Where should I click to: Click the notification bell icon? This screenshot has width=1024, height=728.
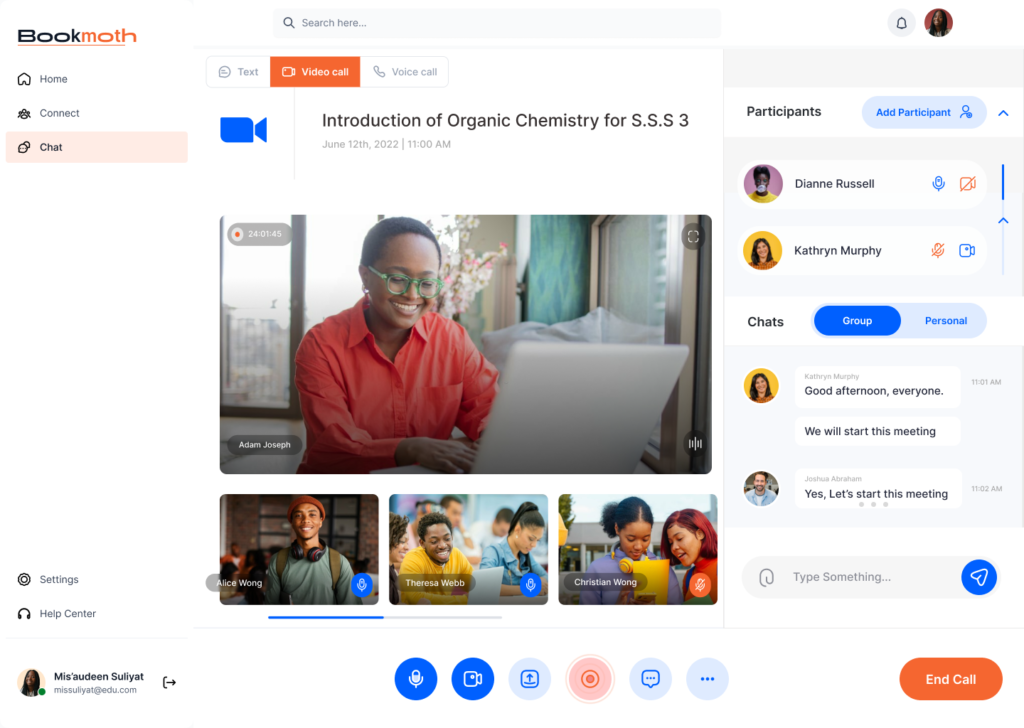coord(901,23)
